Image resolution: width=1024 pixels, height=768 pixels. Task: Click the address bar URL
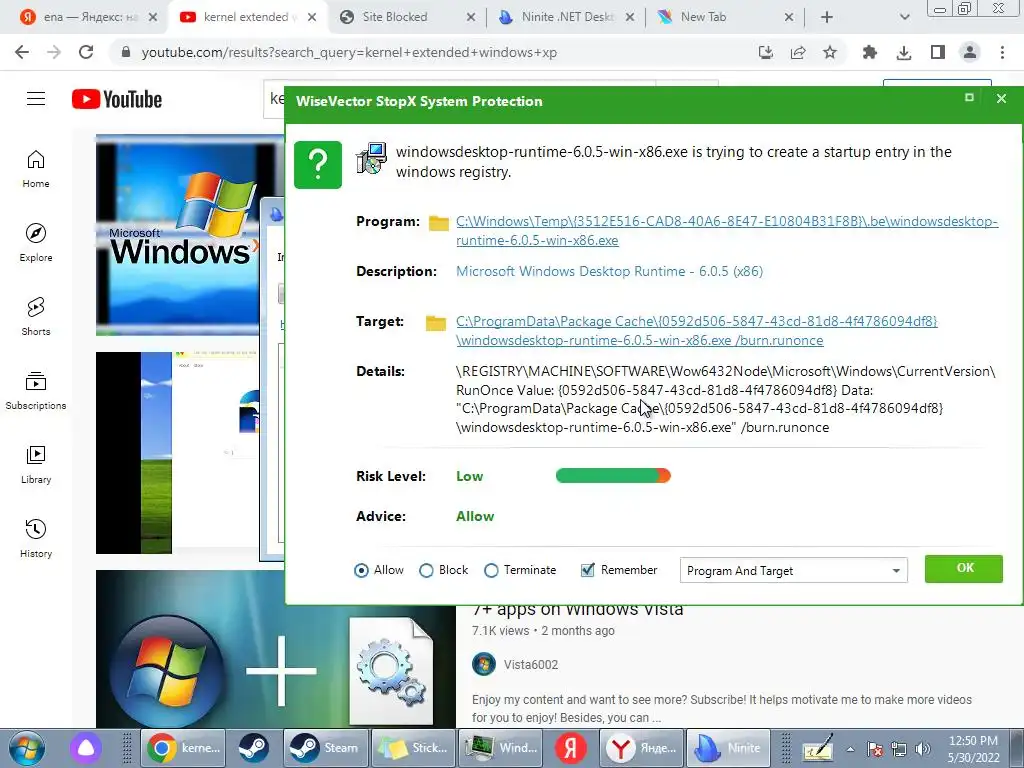(349, 52)
